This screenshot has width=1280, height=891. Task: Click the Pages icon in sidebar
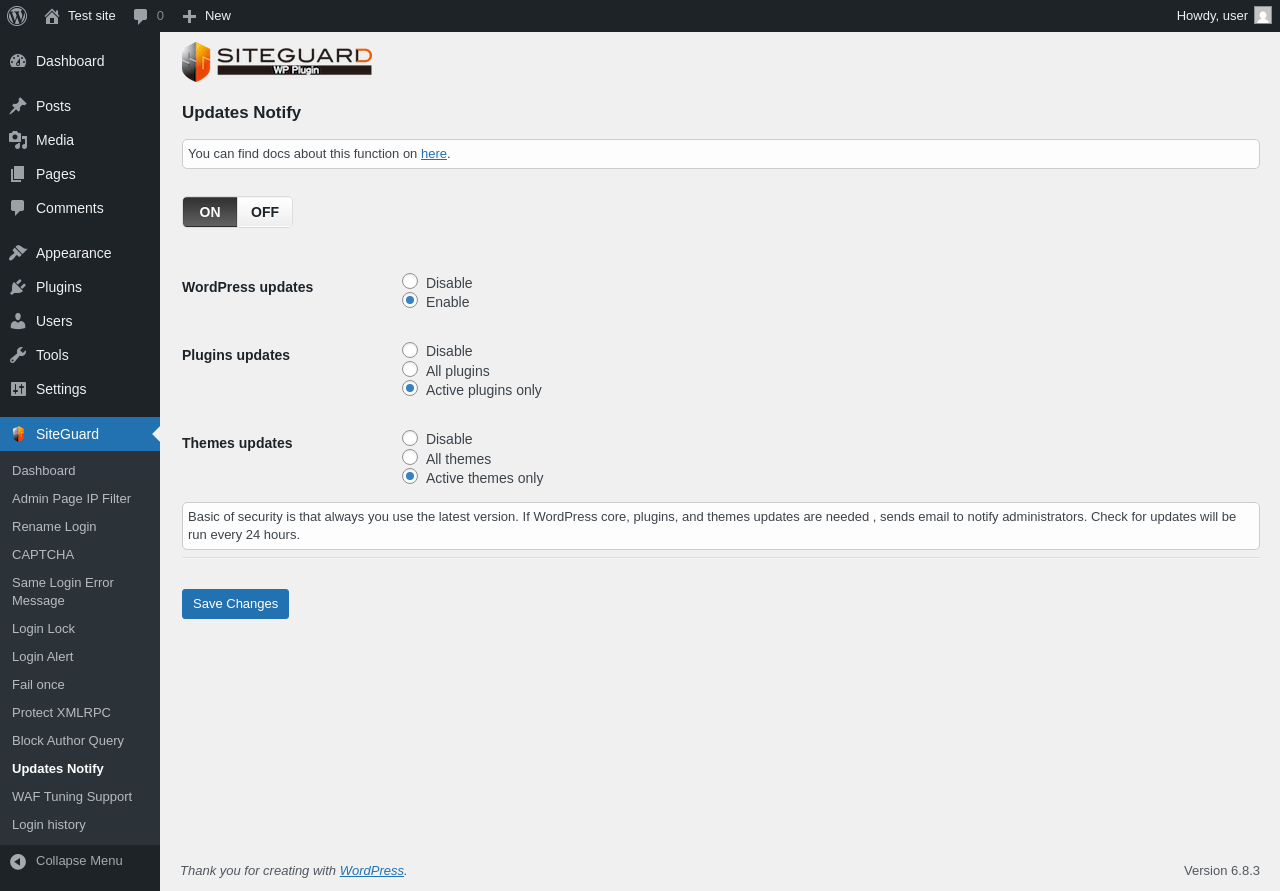click(x=18, y=174)
